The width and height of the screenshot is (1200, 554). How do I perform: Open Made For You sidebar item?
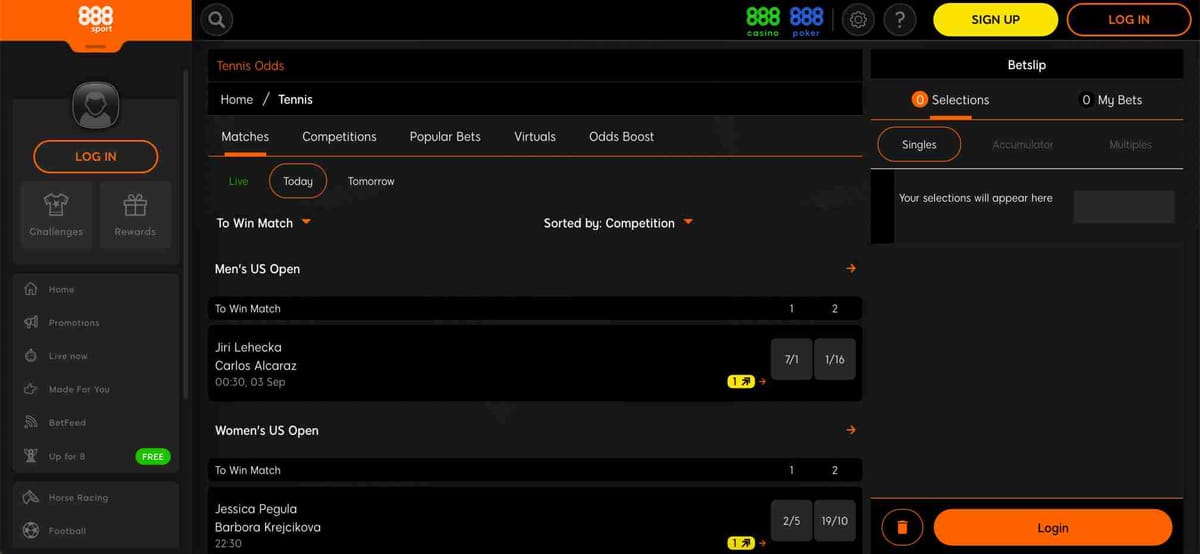click(x=96, y=389)
